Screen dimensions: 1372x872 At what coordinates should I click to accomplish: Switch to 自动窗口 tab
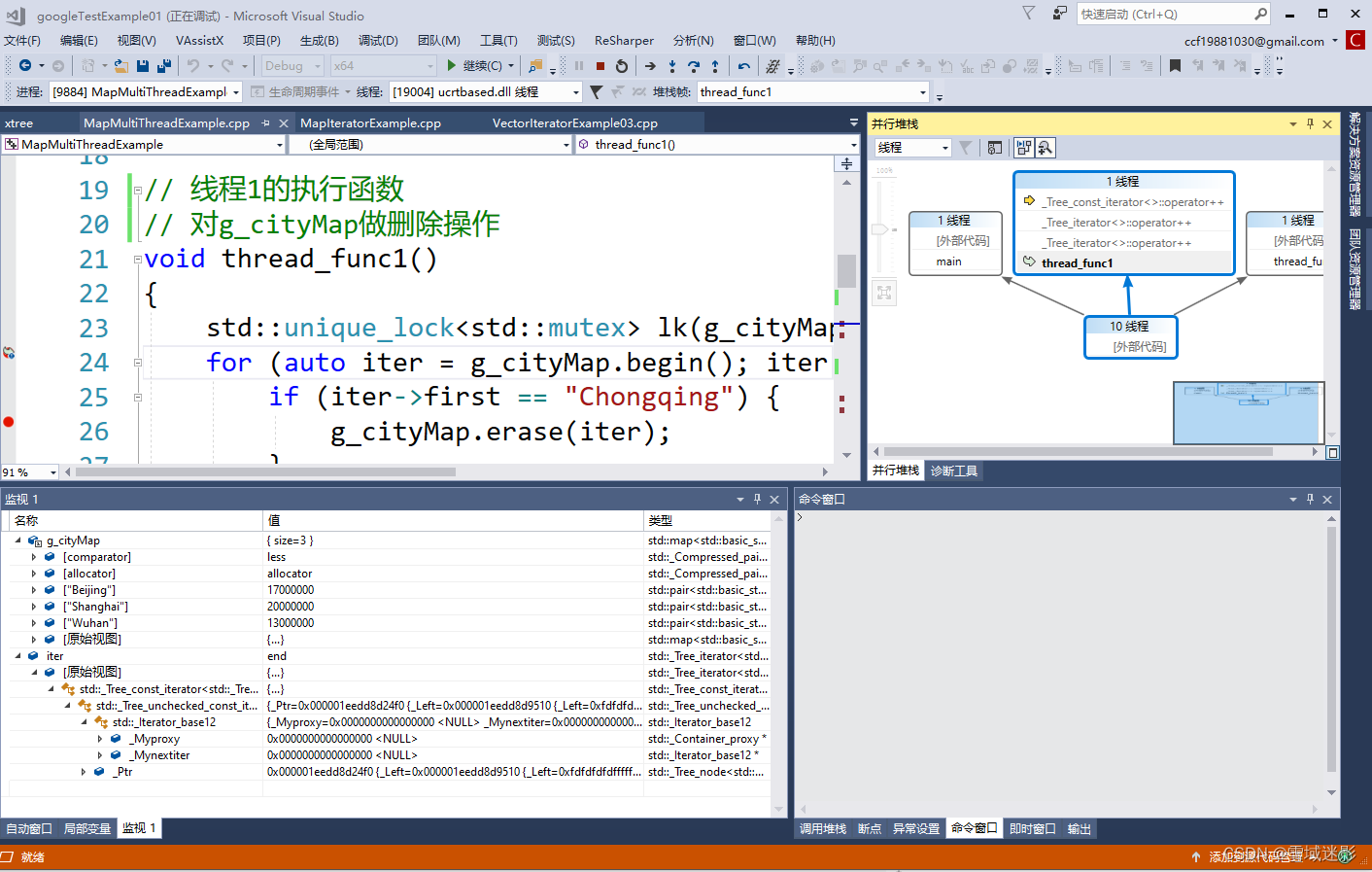click(29, 829)
